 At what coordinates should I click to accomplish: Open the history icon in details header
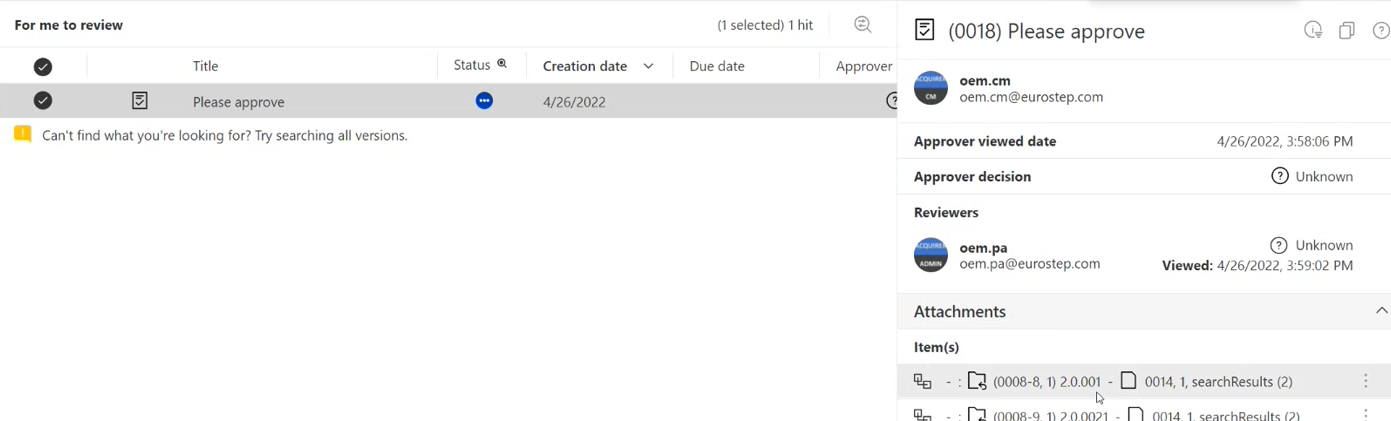[x=1313, y=31]
